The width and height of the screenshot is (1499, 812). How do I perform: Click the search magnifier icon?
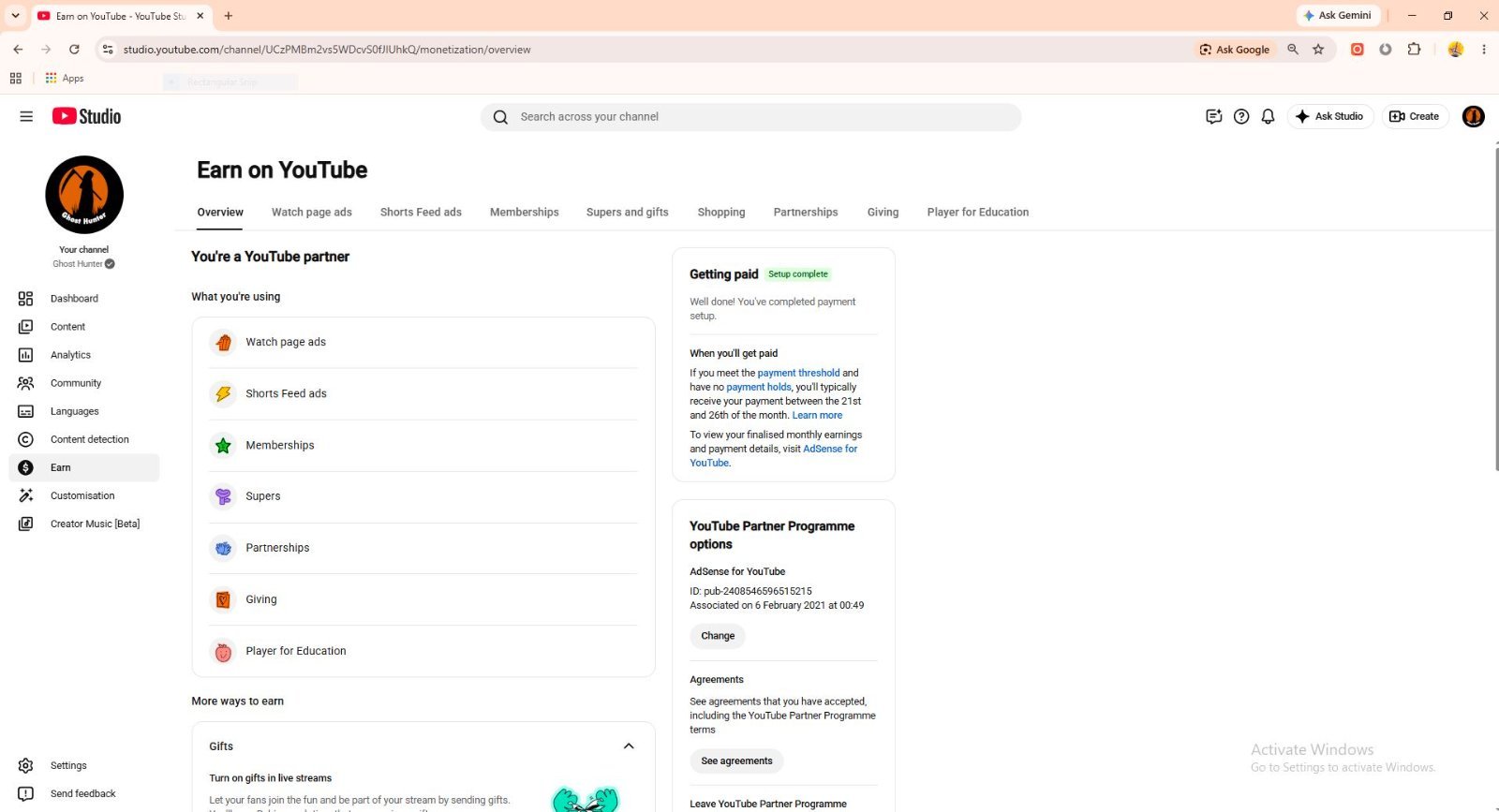tap(500, 117)
